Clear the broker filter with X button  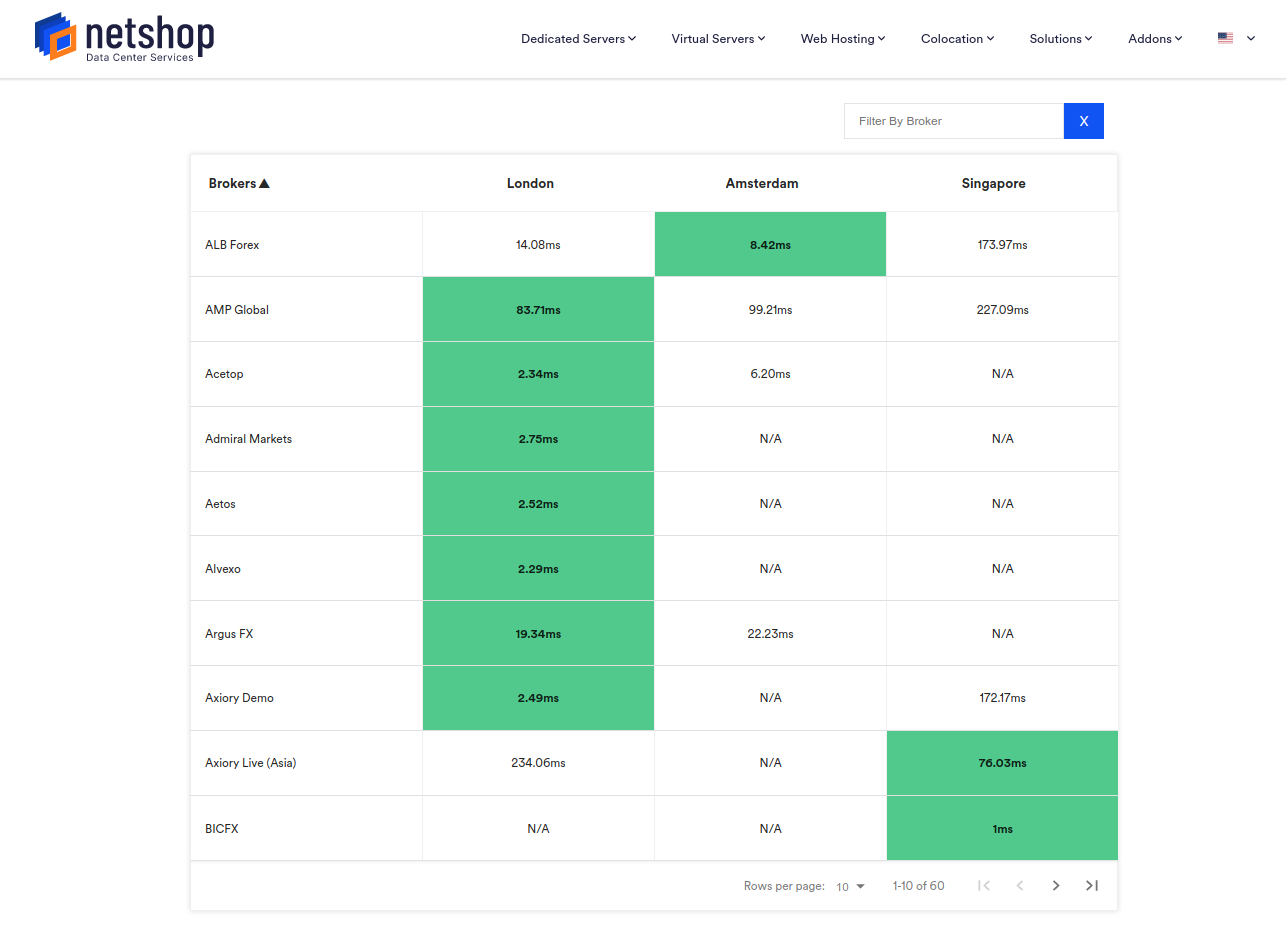(1084, 121)
